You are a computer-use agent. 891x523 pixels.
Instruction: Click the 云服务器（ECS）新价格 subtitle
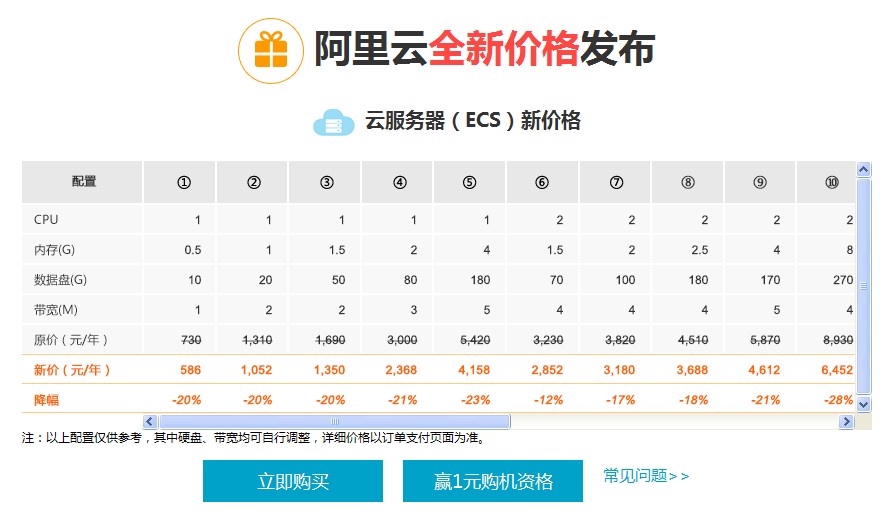click(x=473, y=121)
